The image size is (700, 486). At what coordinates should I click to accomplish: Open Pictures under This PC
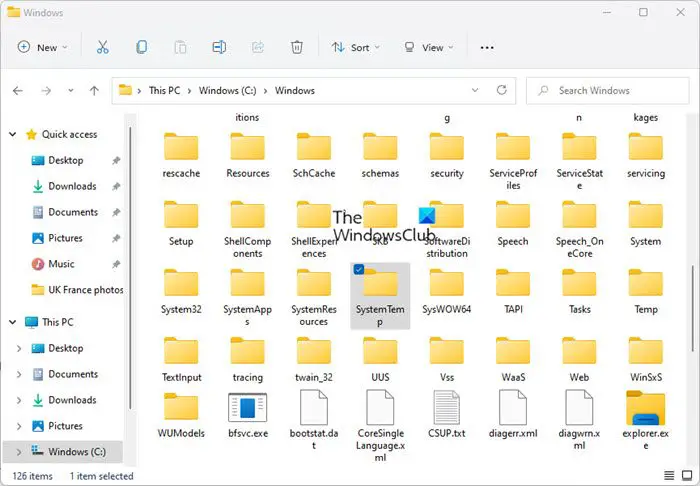65,426
